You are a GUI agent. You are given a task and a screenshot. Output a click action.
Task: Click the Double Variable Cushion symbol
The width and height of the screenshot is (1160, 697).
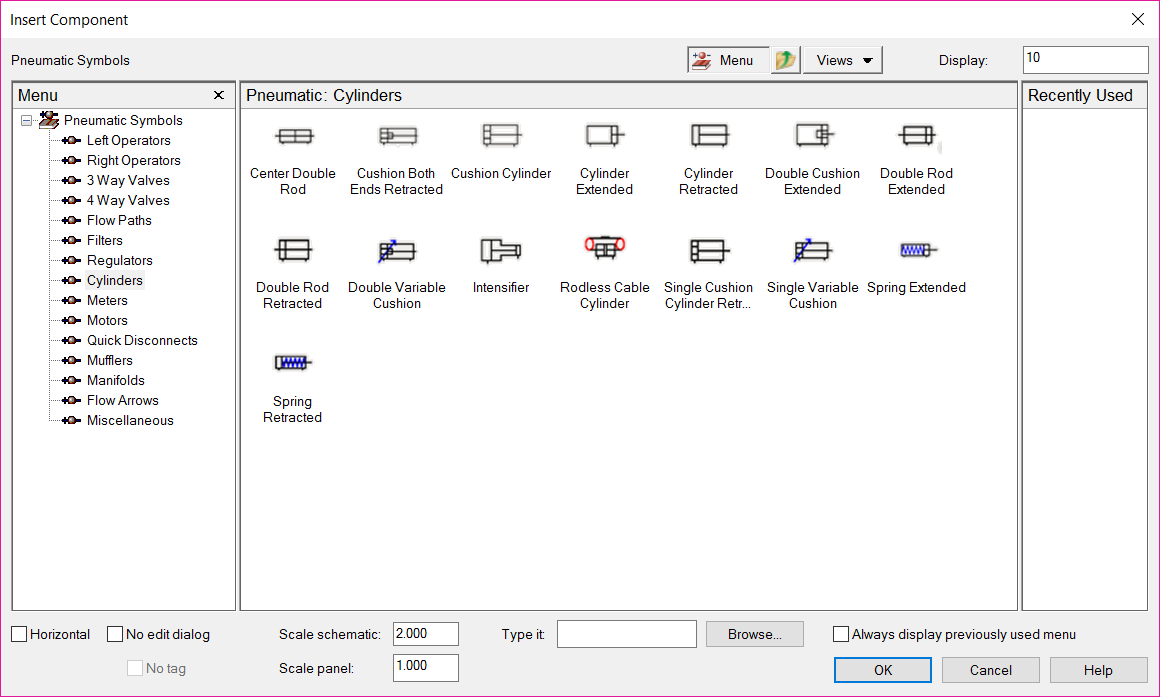397,250
